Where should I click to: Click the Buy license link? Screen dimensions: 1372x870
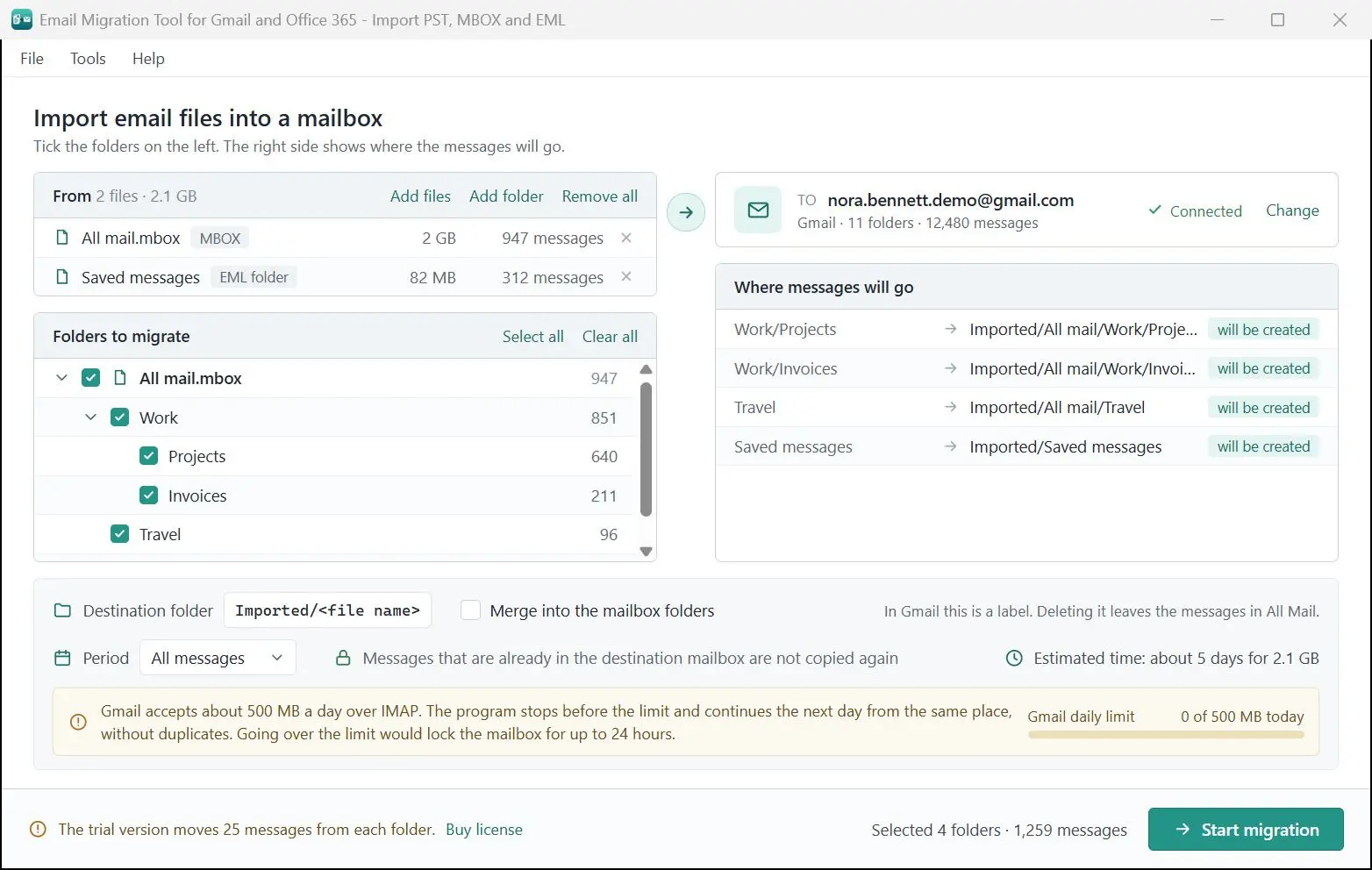click(484, 830)
